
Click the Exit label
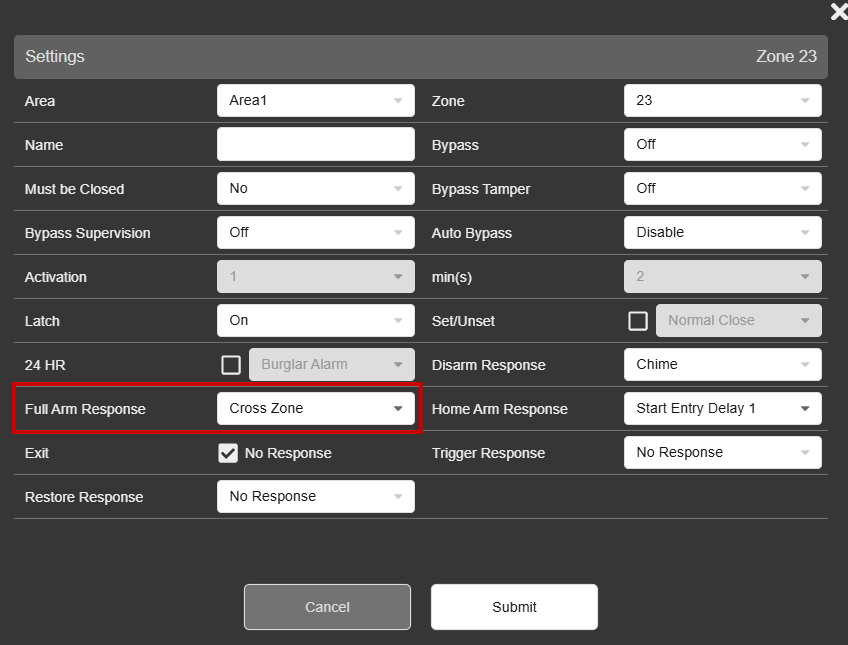[36, 454]
